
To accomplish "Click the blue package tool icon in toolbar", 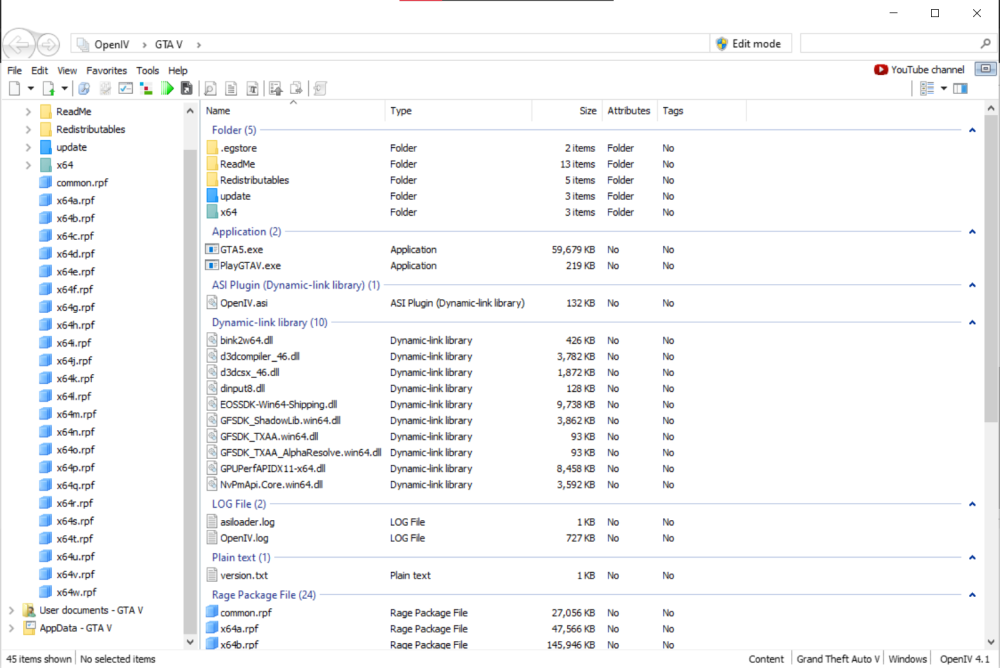I will [x=84, y=89].
